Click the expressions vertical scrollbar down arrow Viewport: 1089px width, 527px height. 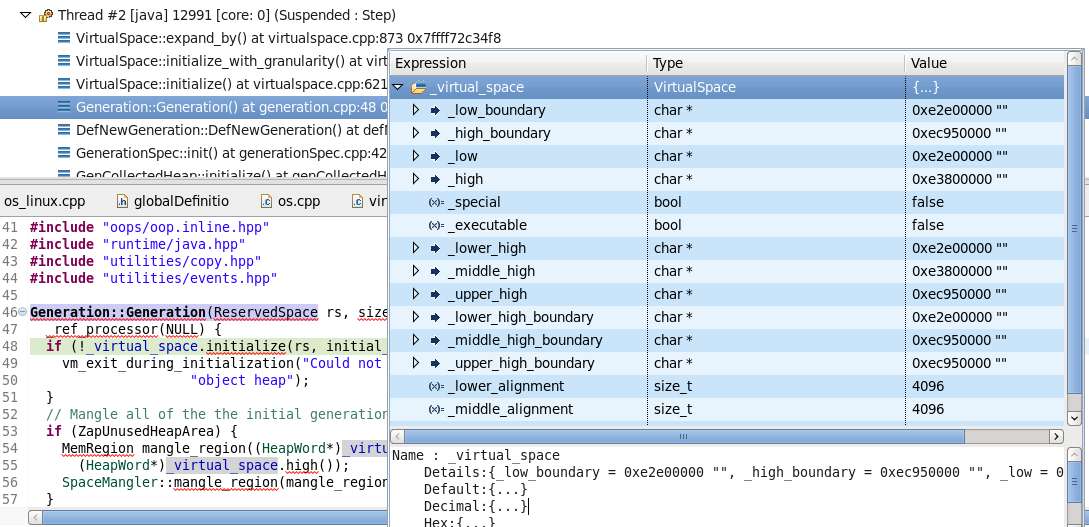1073,418
